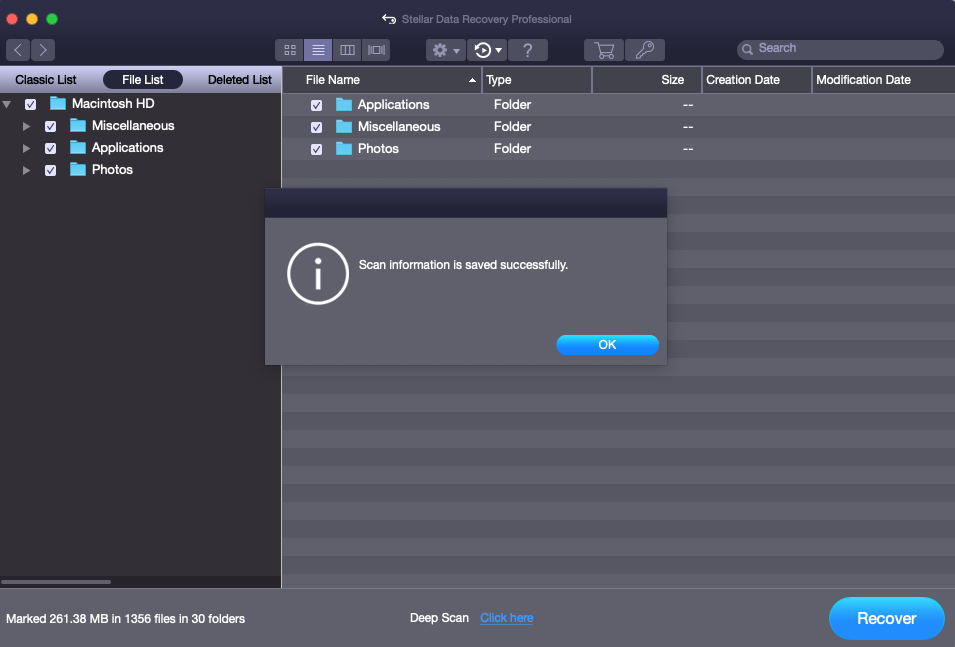Switch to the Classic List tab
This screenshot has height=647, width=955.
[46, 80]
